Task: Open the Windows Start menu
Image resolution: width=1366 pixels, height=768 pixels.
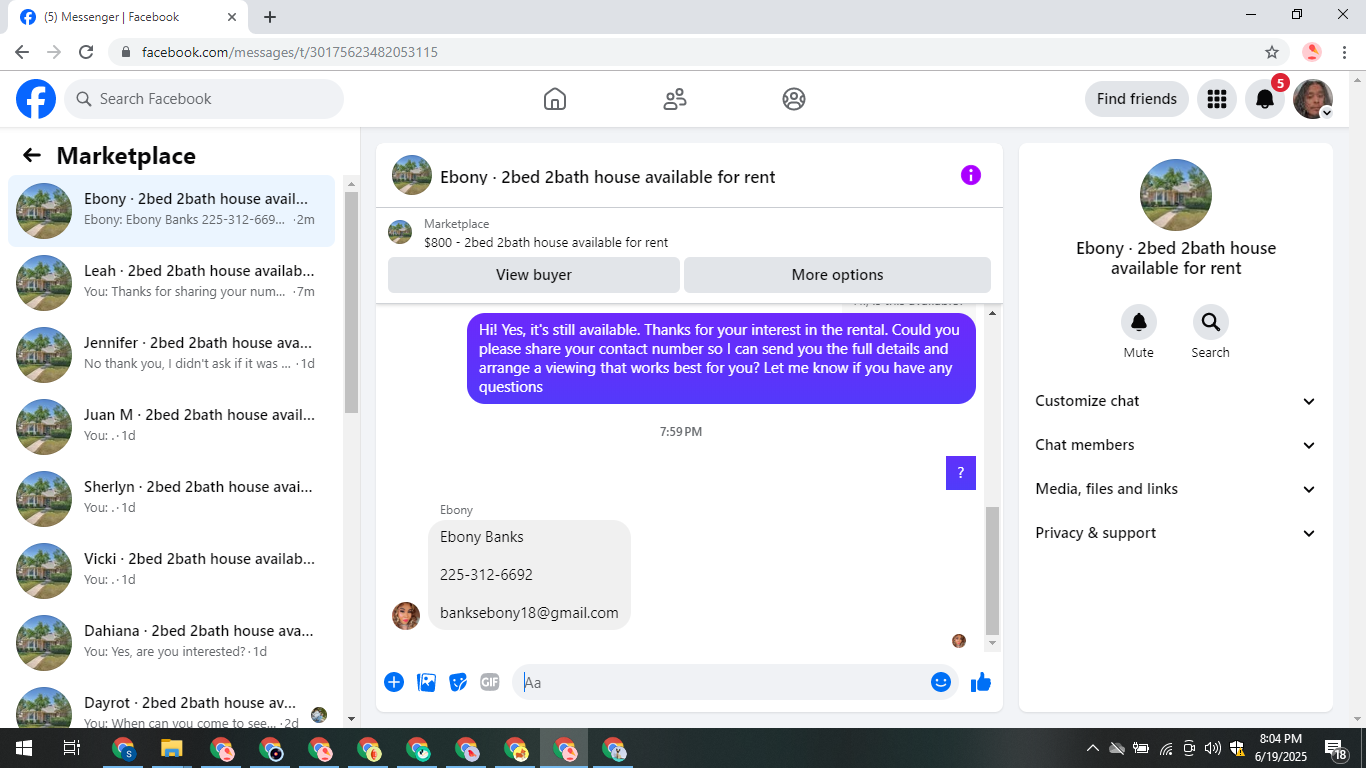Action: pos(23,748)
